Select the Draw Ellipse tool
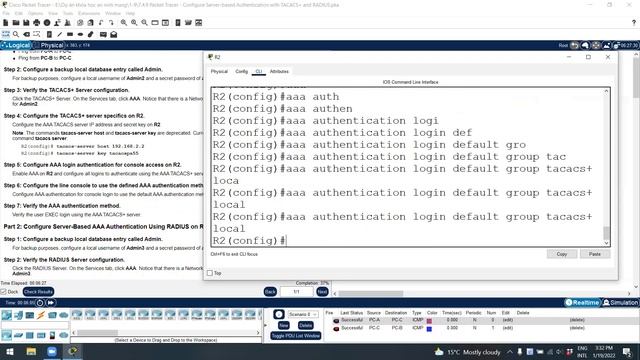Viewport: 640px width, 360px height. 80,34
